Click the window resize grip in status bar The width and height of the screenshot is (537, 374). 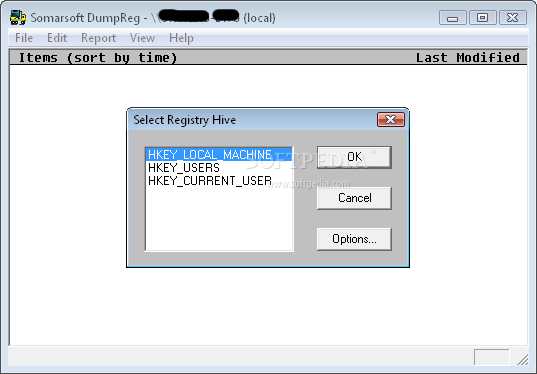pos(523,359)
